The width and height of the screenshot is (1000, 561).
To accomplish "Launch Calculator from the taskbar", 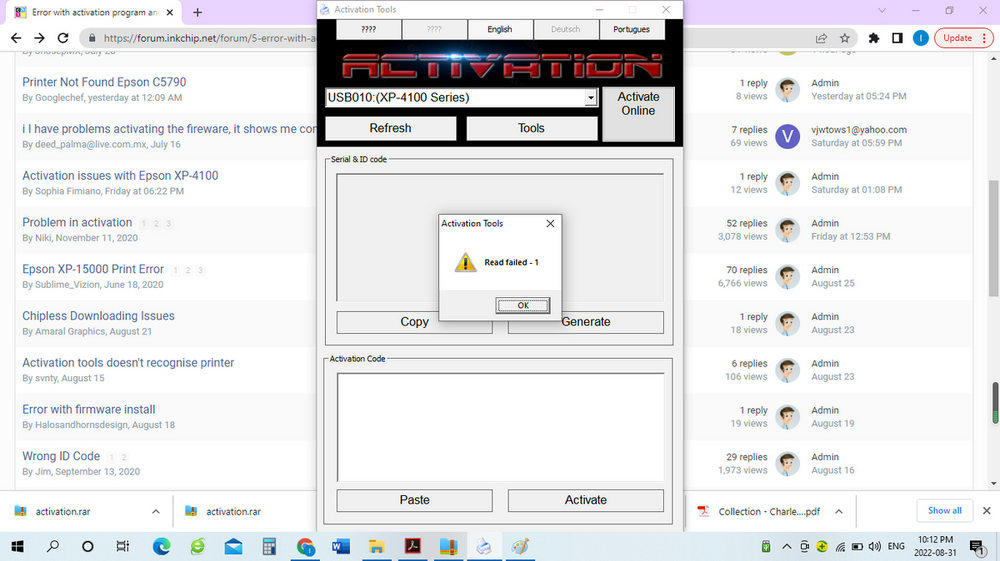I will coord(269,546).
